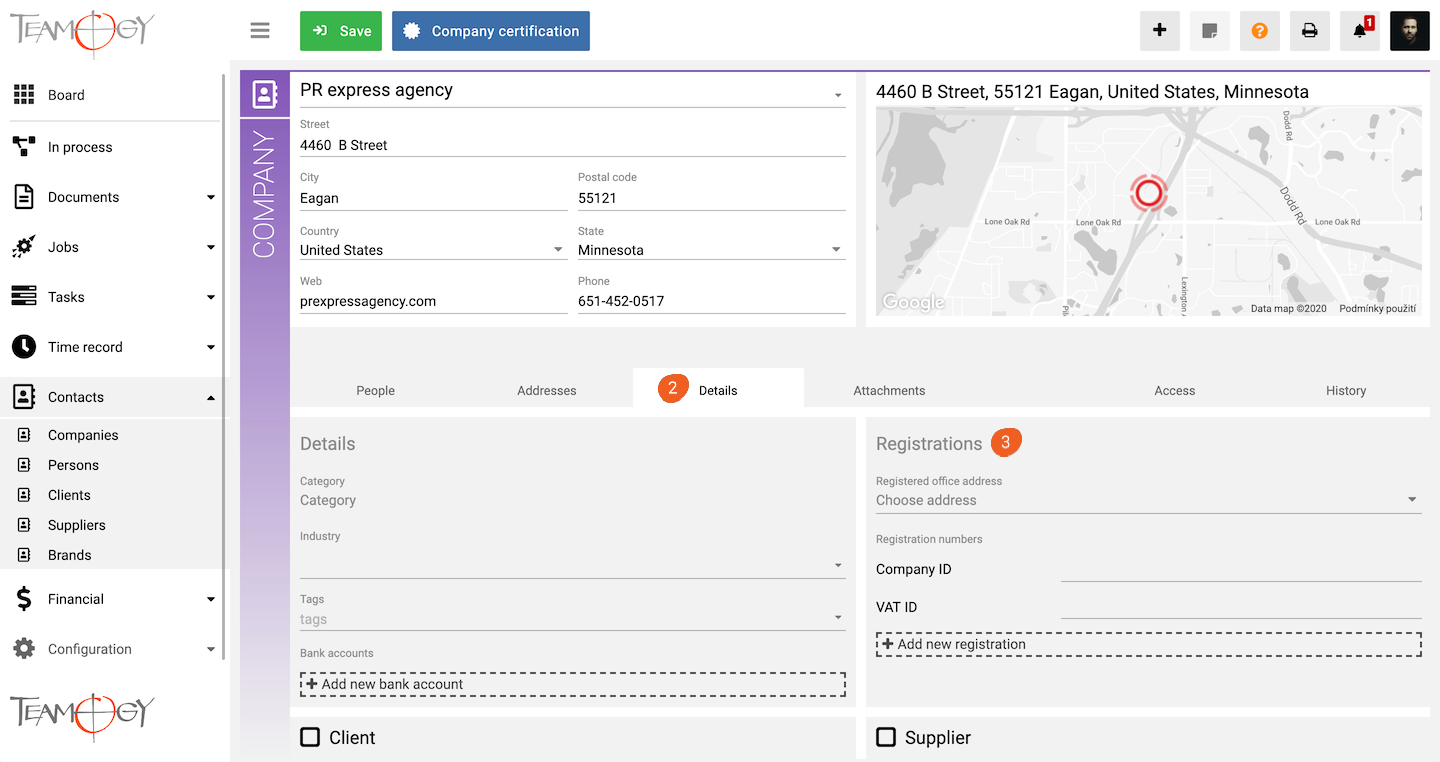This screenshot has height=762, width=1440.
Task: Open the sticky note icon
Action: point(1210,31)
